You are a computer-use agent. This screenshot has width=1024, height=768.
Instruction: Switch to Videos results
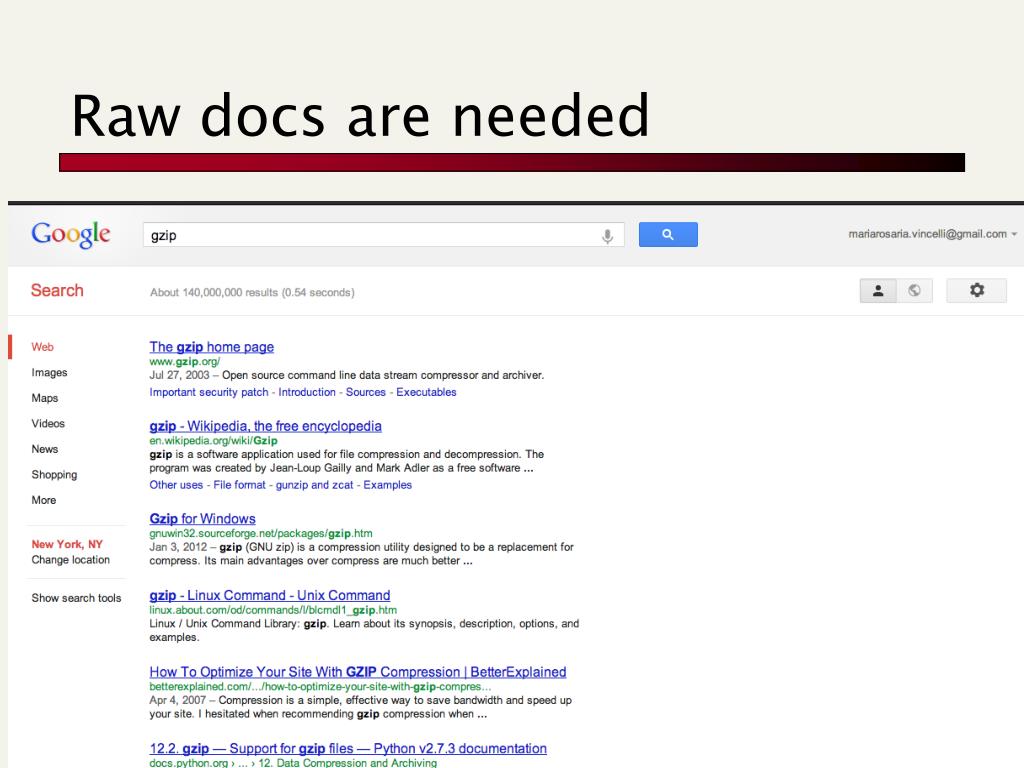[x=48, y=423]
